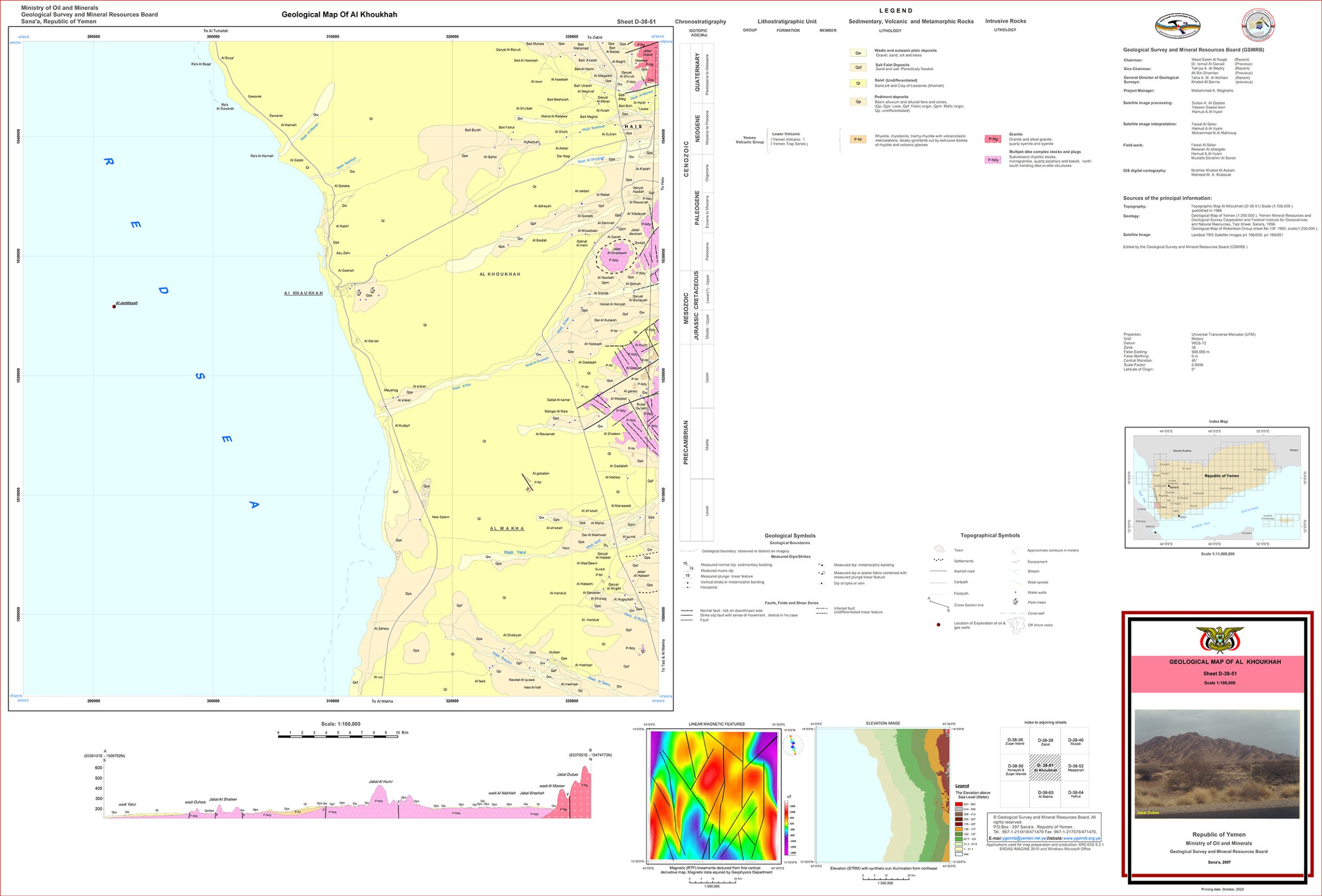Click the Jabal Dubas mountain photograph
1322x896 pixels.
(x=1217, y=763)
